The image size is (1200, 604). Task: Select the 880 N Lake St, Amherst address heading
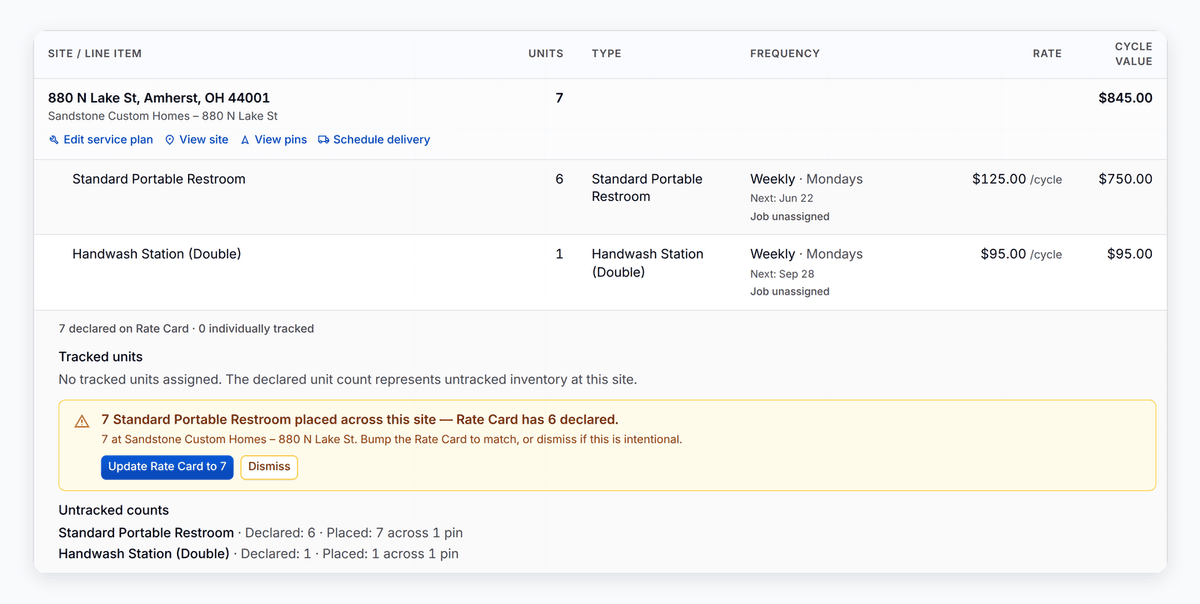point(159,98)
